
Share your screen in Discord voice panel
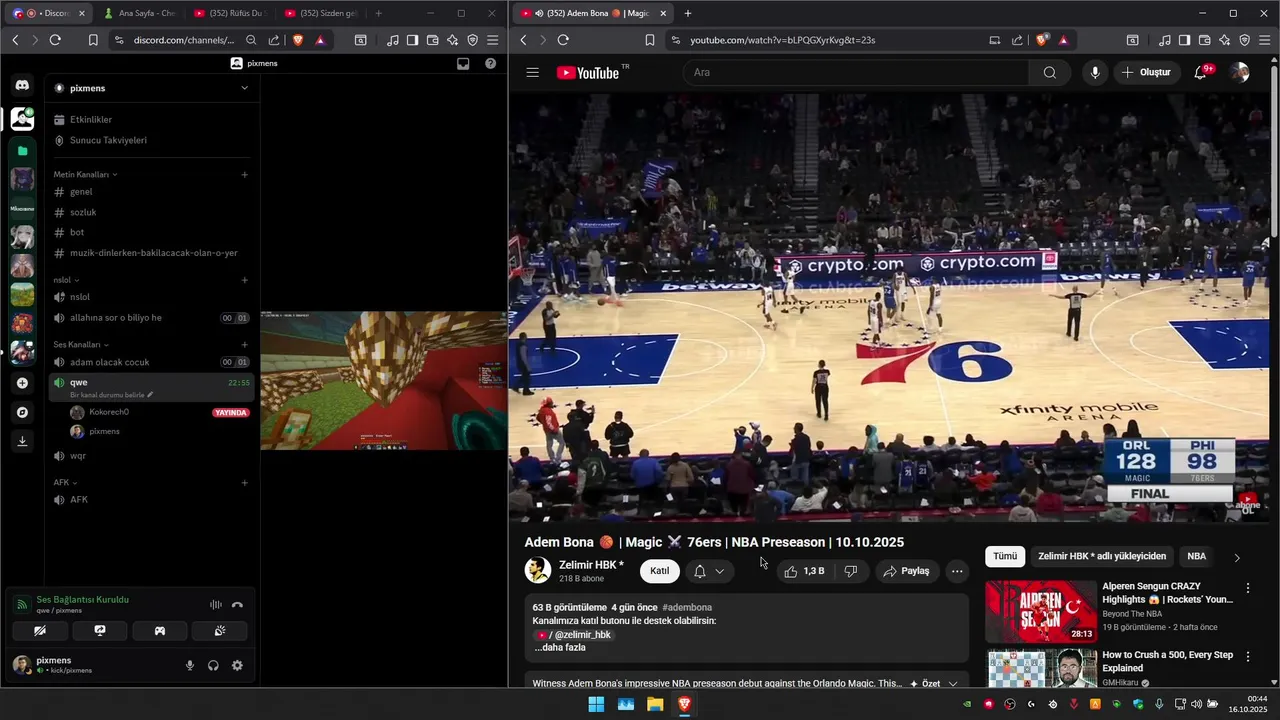click(x=100, y=631)
